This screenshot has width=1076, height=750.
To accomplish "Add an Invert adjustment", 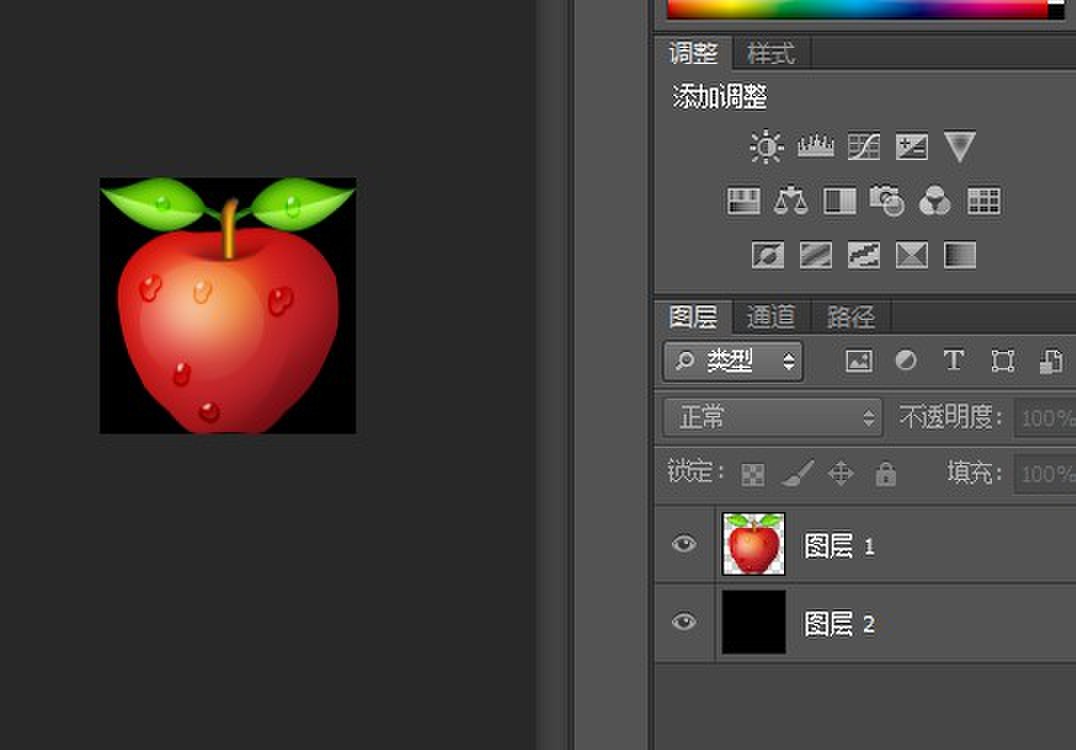I will coord(768,255).
